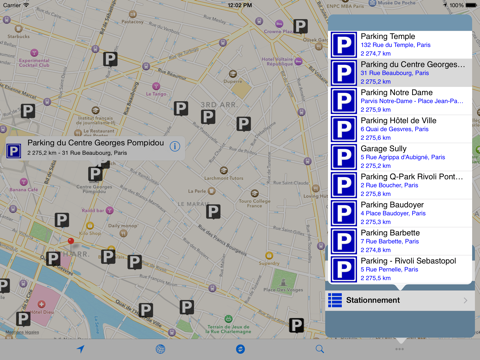Tap the current location arrow icon
480x360 pixels.
[x=80, y=349]
